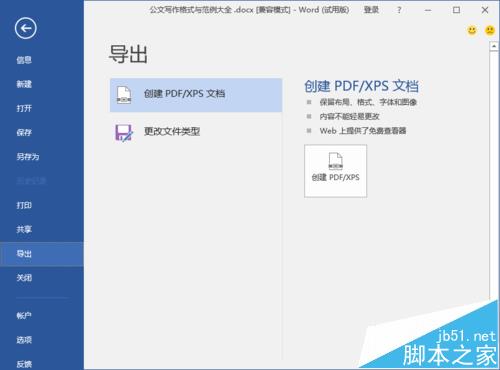
Task: Choose 打开 from the sidebar
Action: point(24,108)
